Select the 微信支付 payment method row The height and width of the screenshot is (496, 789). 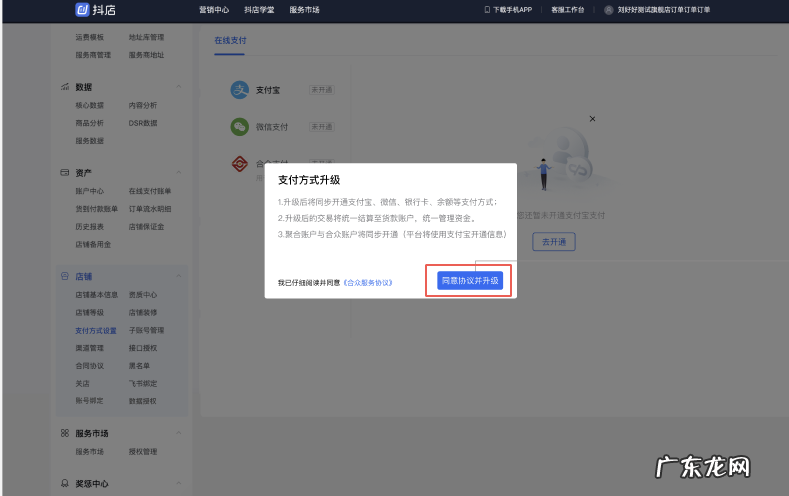tap(283, 127)
